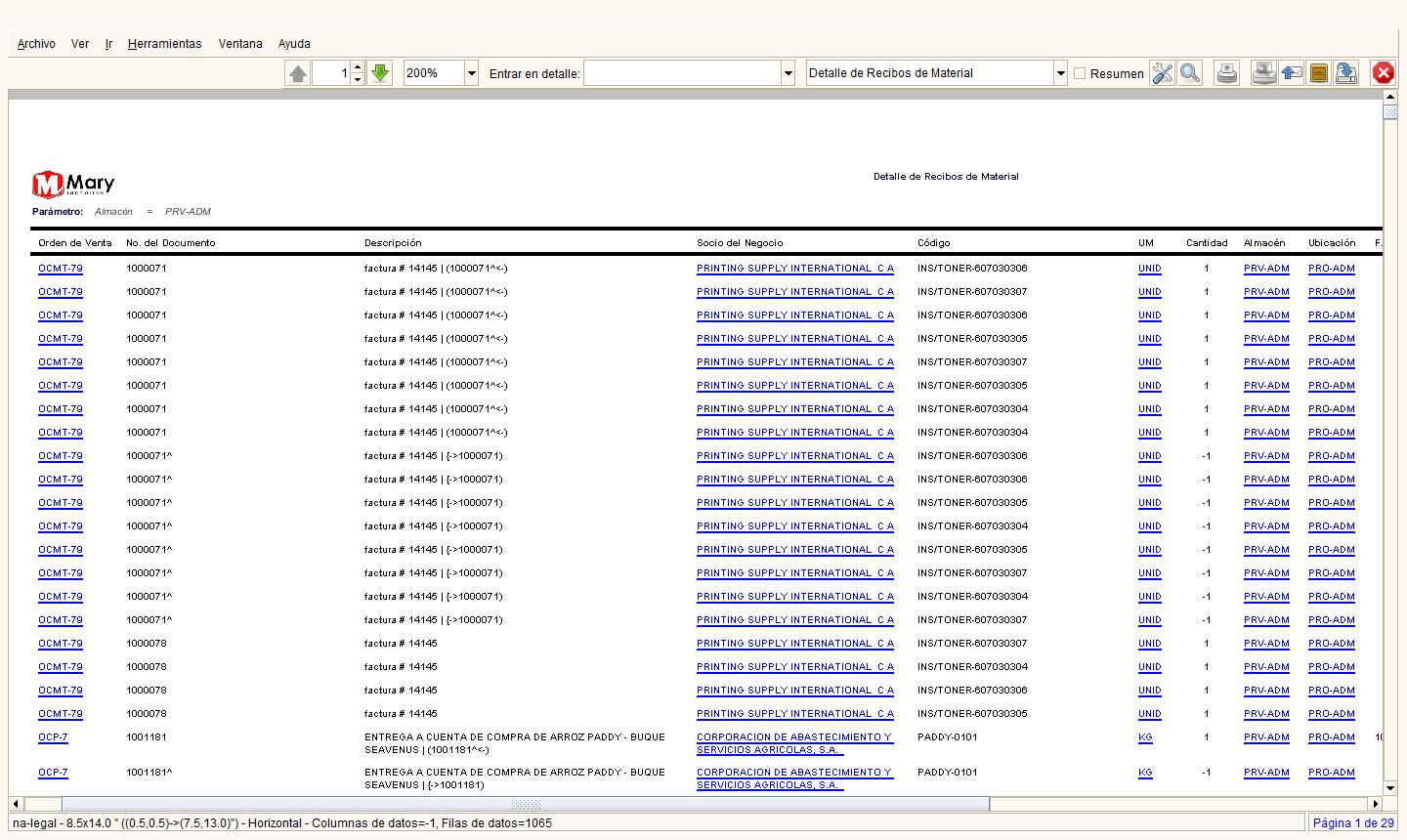Open the Herramientas menu
The image size is (1407, 840).
click(x=164, y=44)
